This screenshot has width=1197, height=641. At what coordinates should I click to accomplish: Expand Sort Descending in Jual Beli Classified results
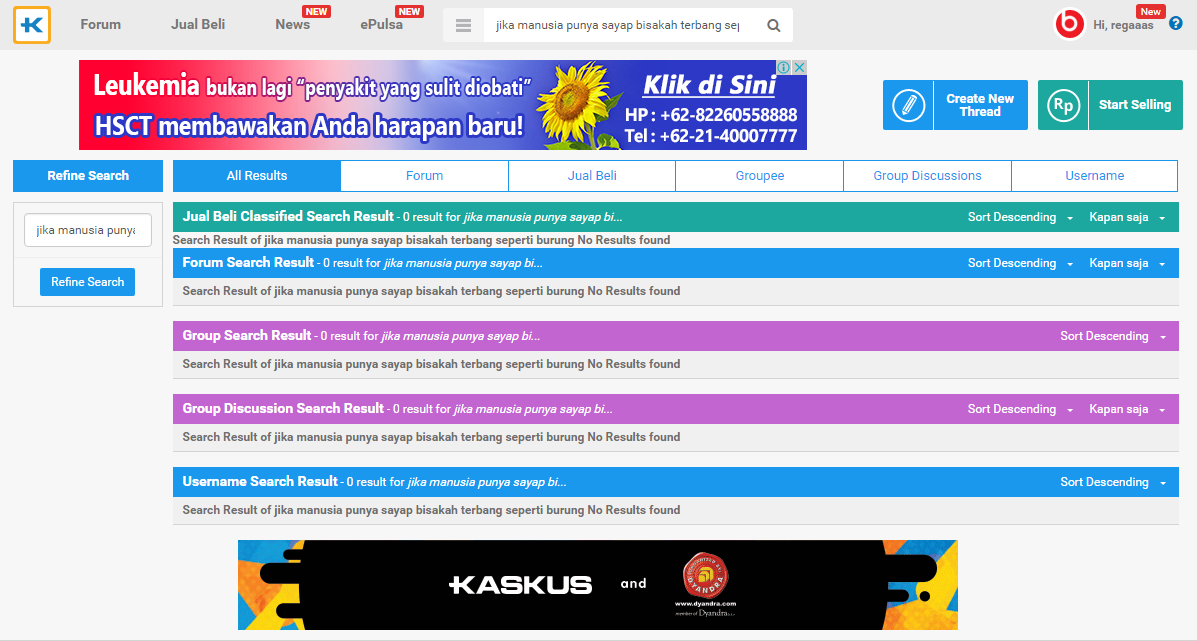pos(1020,217)
